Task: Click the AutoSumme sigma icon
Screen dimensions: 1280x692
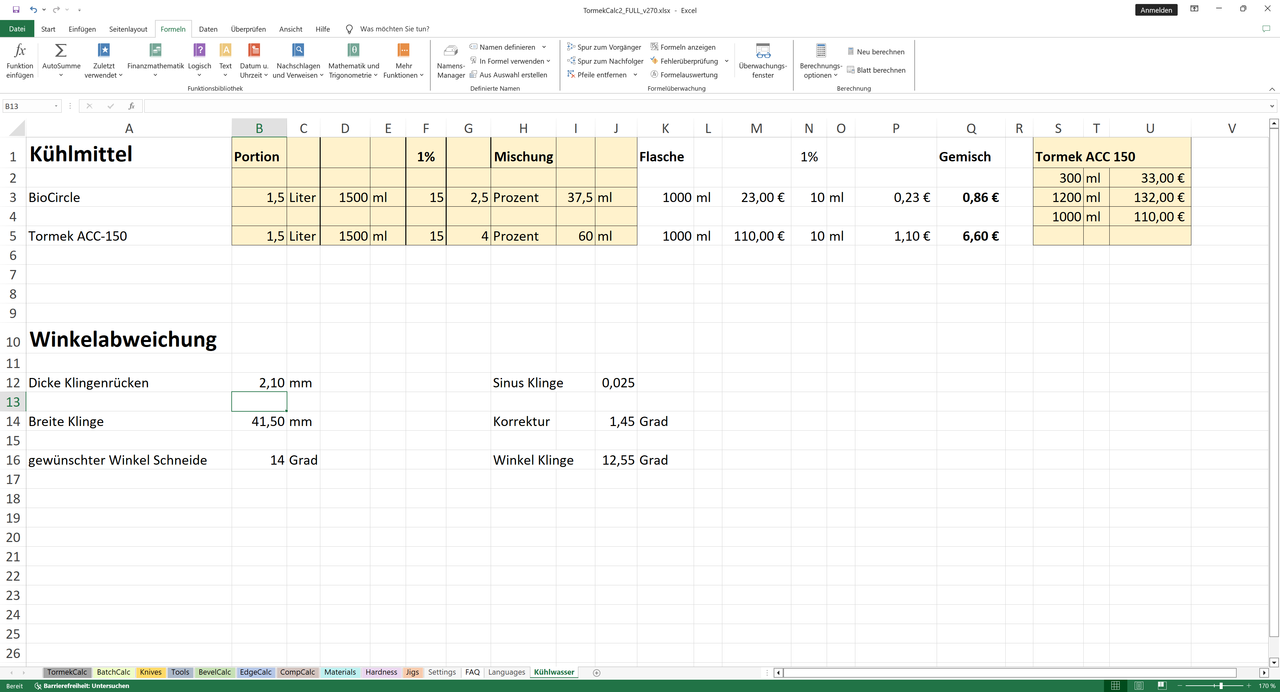Action: pyautogui.click(x=61, y=50)
